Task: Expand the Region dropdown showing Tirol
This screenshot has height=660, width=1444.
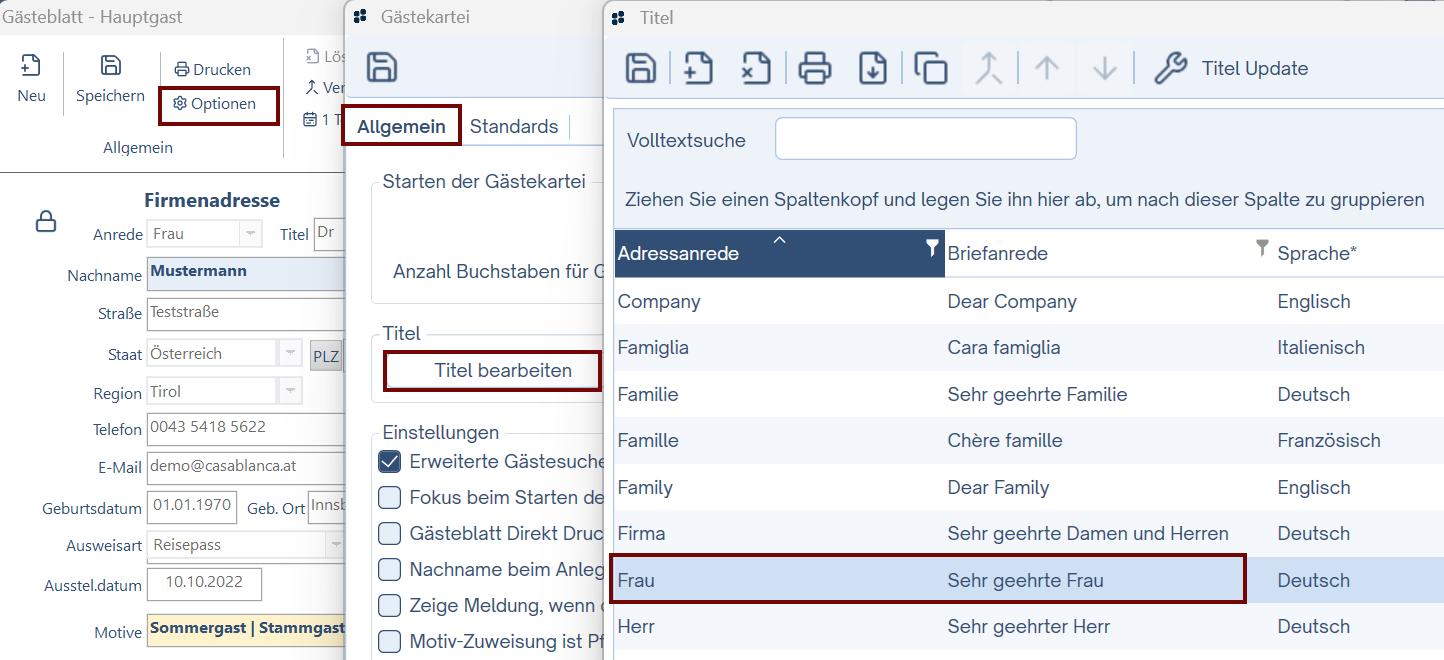Action: (290, 391)
